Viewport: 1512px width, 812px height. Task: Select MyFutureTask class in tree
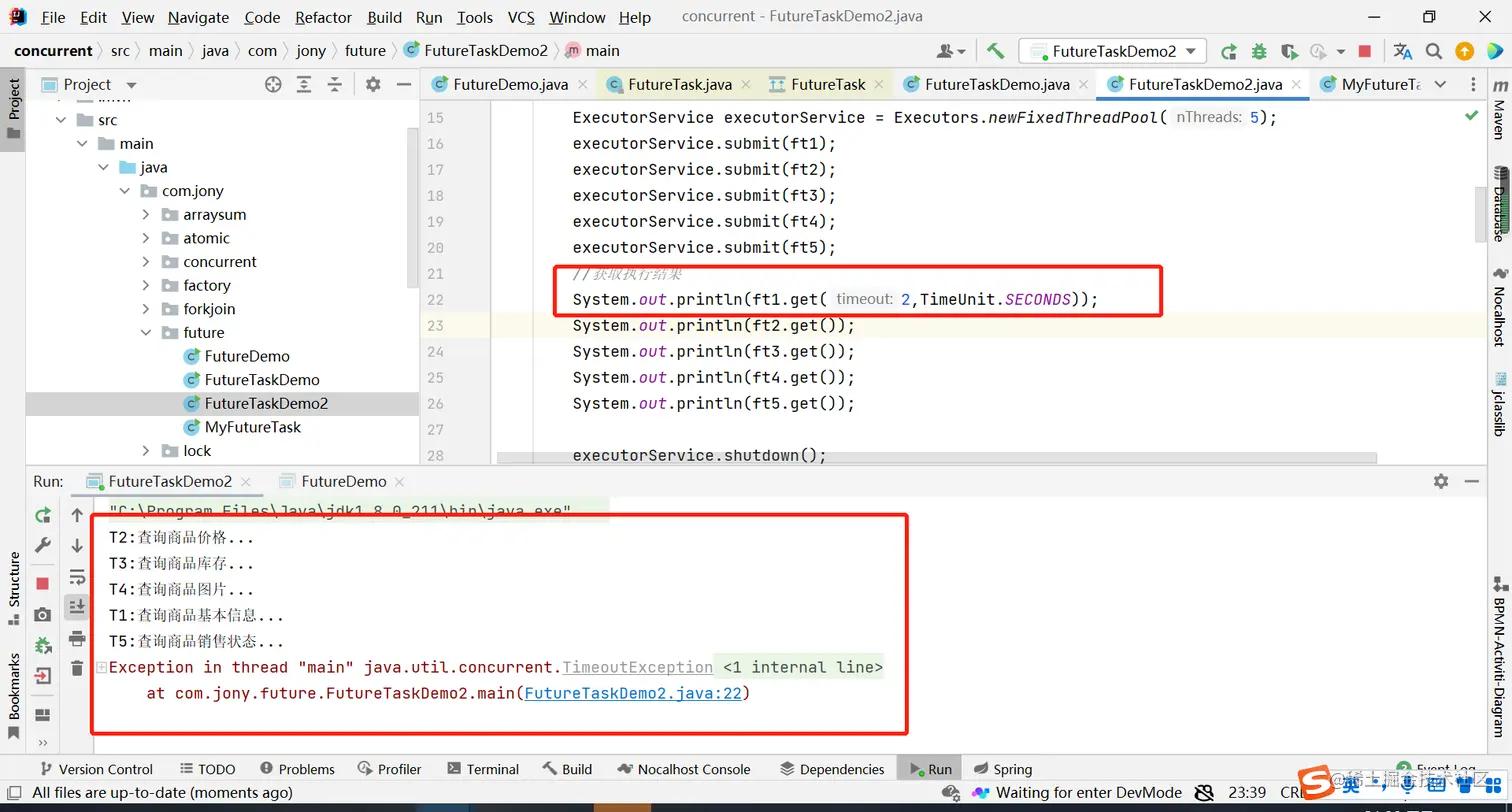click(252, 427)
